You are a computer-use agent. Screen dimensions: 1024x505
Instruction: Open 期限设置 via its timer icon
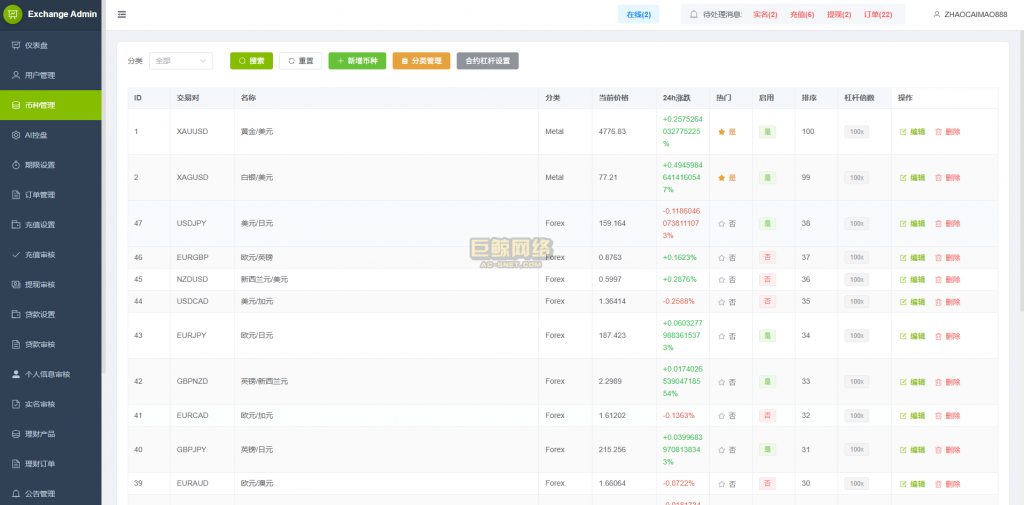[16, 165]
